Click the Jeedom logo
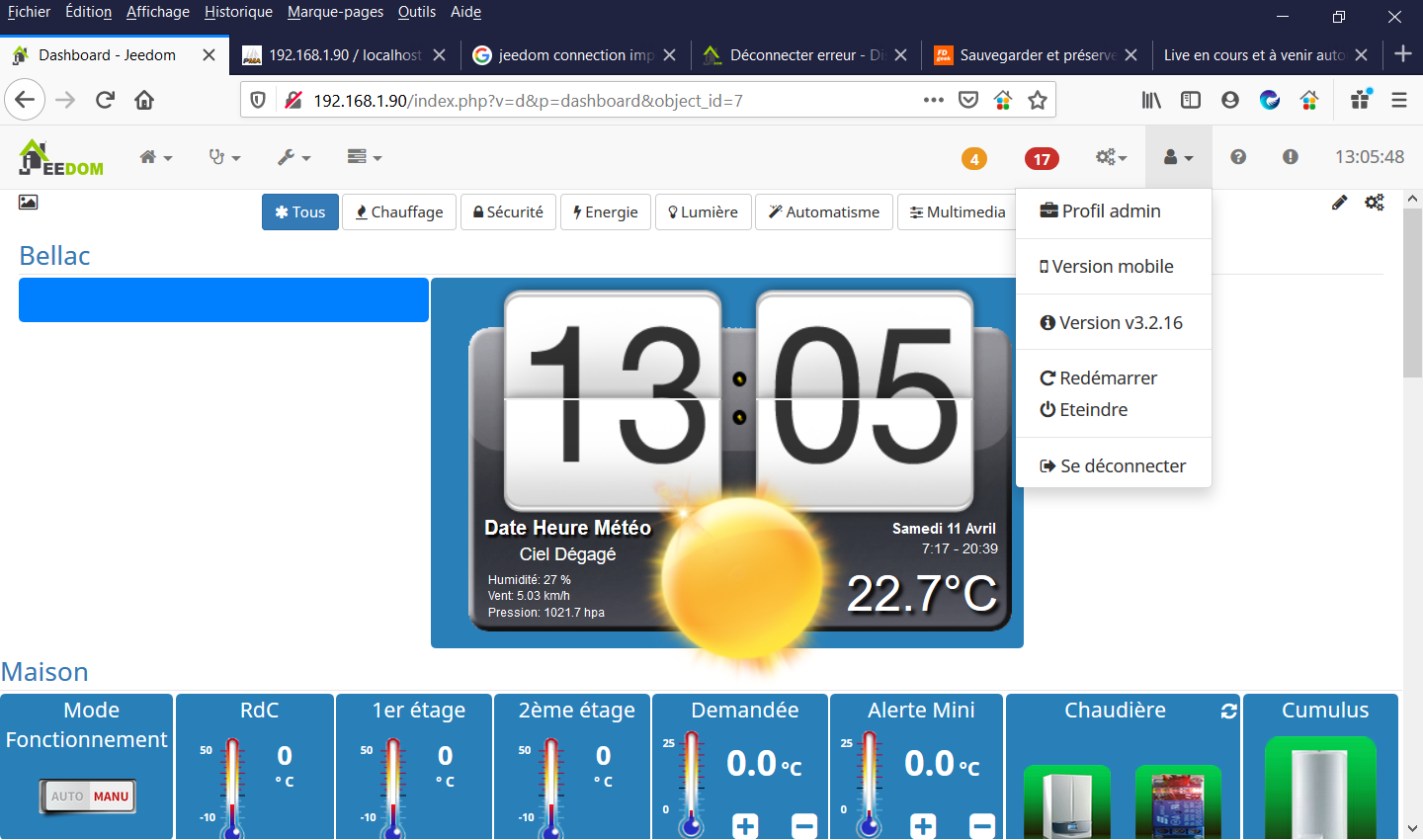This screenshot has height=840, width=1423. point(61,158)
